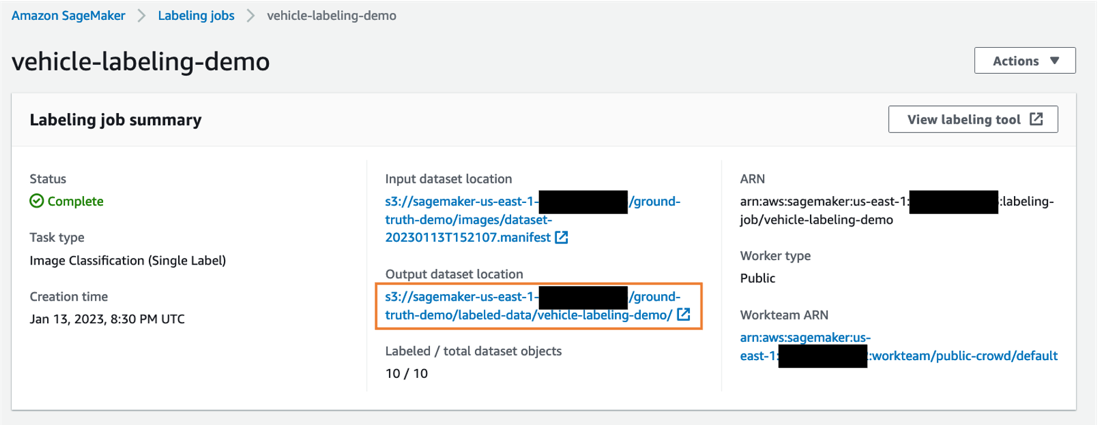Click the 10 / 10 labeled objects count
Screen dimensions: 1098x425
[x=406, y=373]
